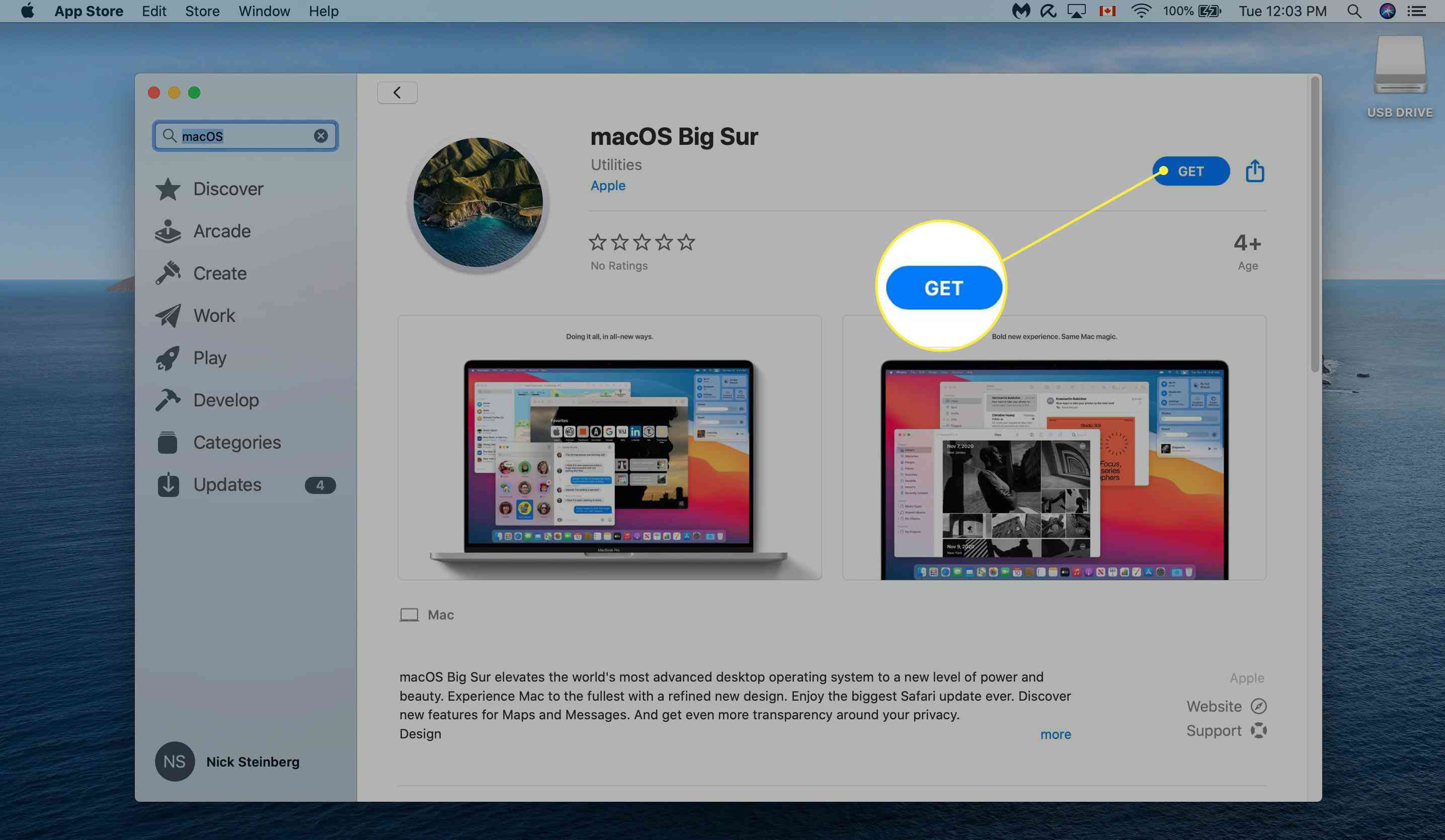Viewport: 1445px width, 840px height.
Task: Click on the App Store menu item
Action: 88,11
